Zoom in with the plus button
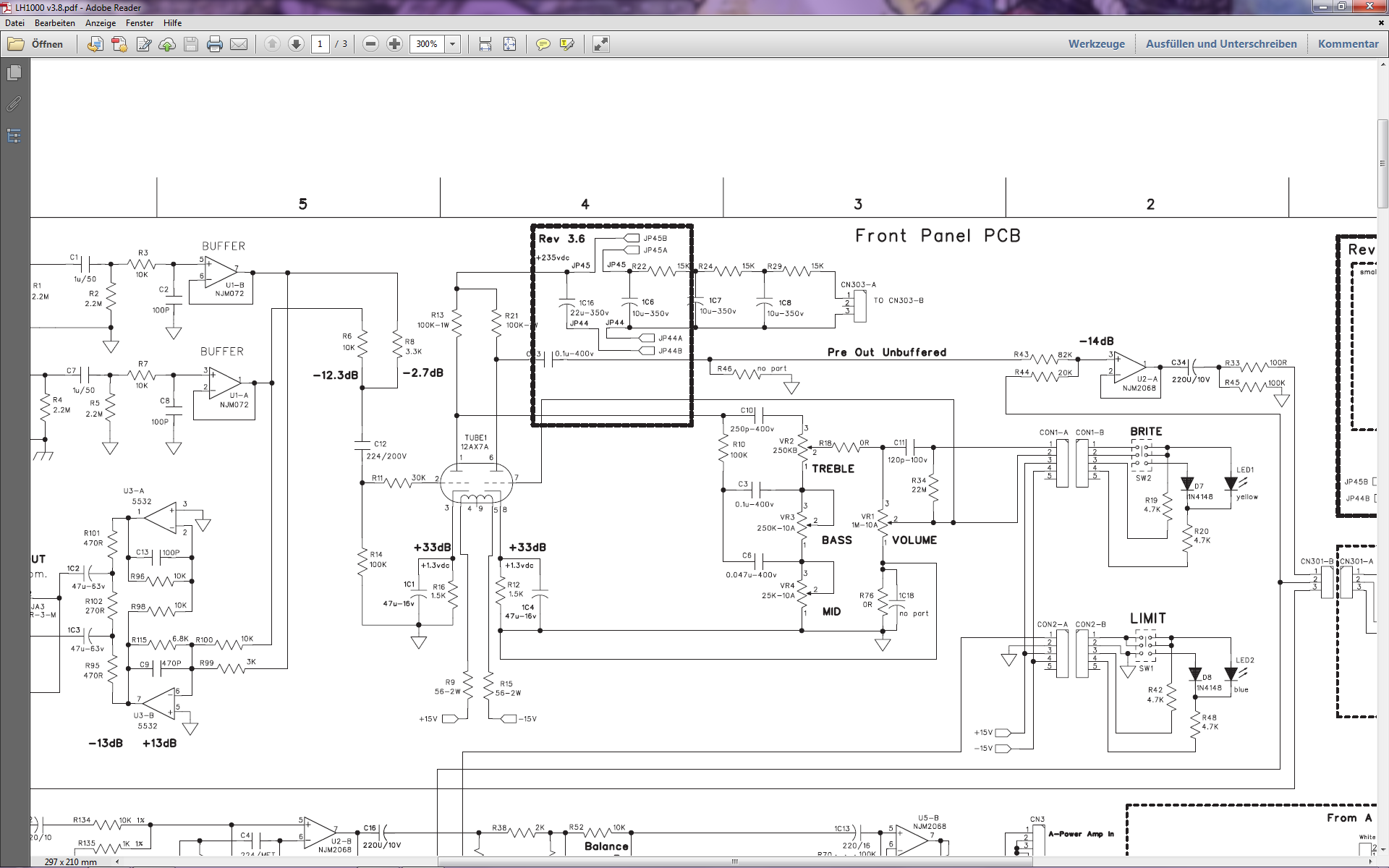Screen dimensions: 1389x868 click(394, 44)
